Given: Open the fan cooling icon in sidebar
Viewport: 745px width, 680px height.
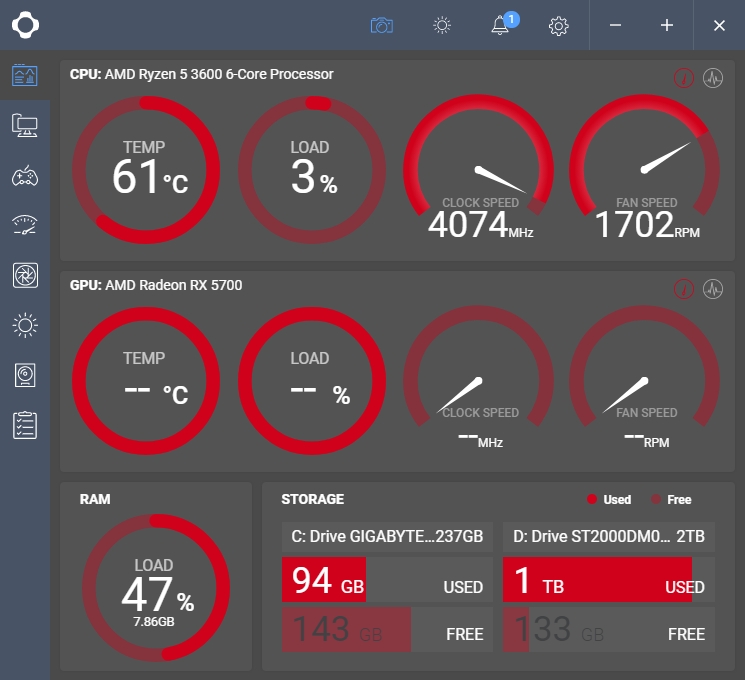Looking at the screenshot, I should (x=25, y=275).
